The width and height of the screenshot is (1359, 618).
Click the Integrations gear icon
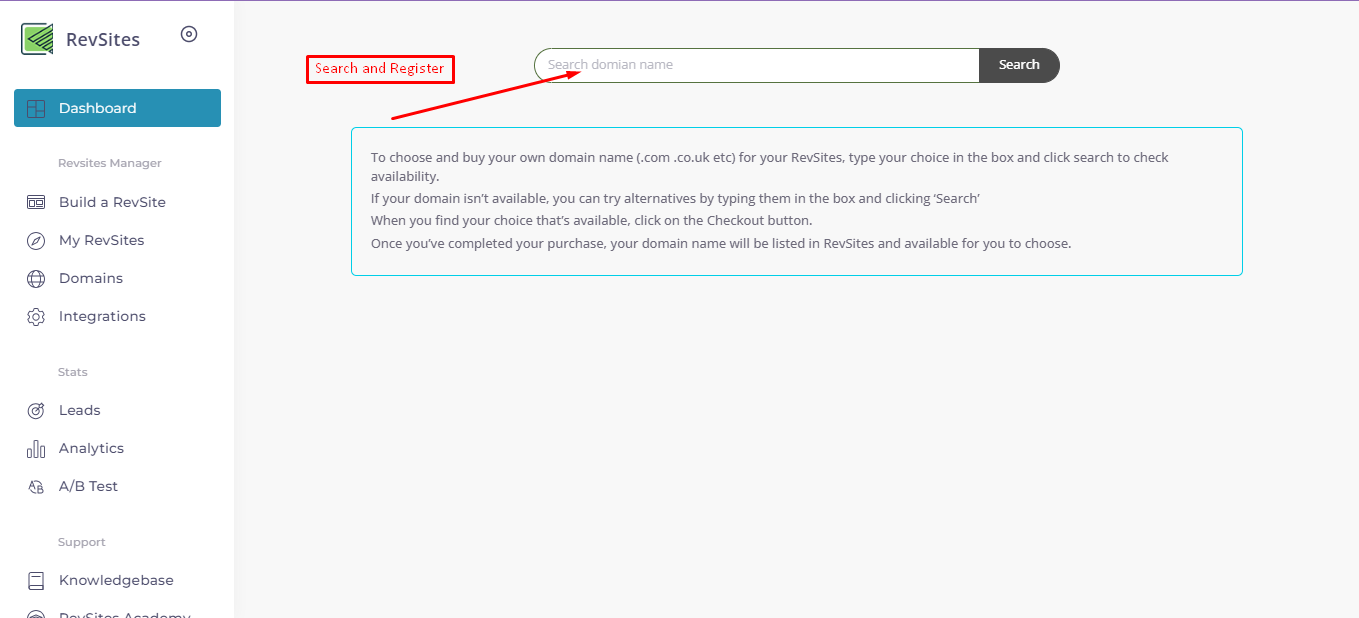pyautogui.click(x=36, y=316)
